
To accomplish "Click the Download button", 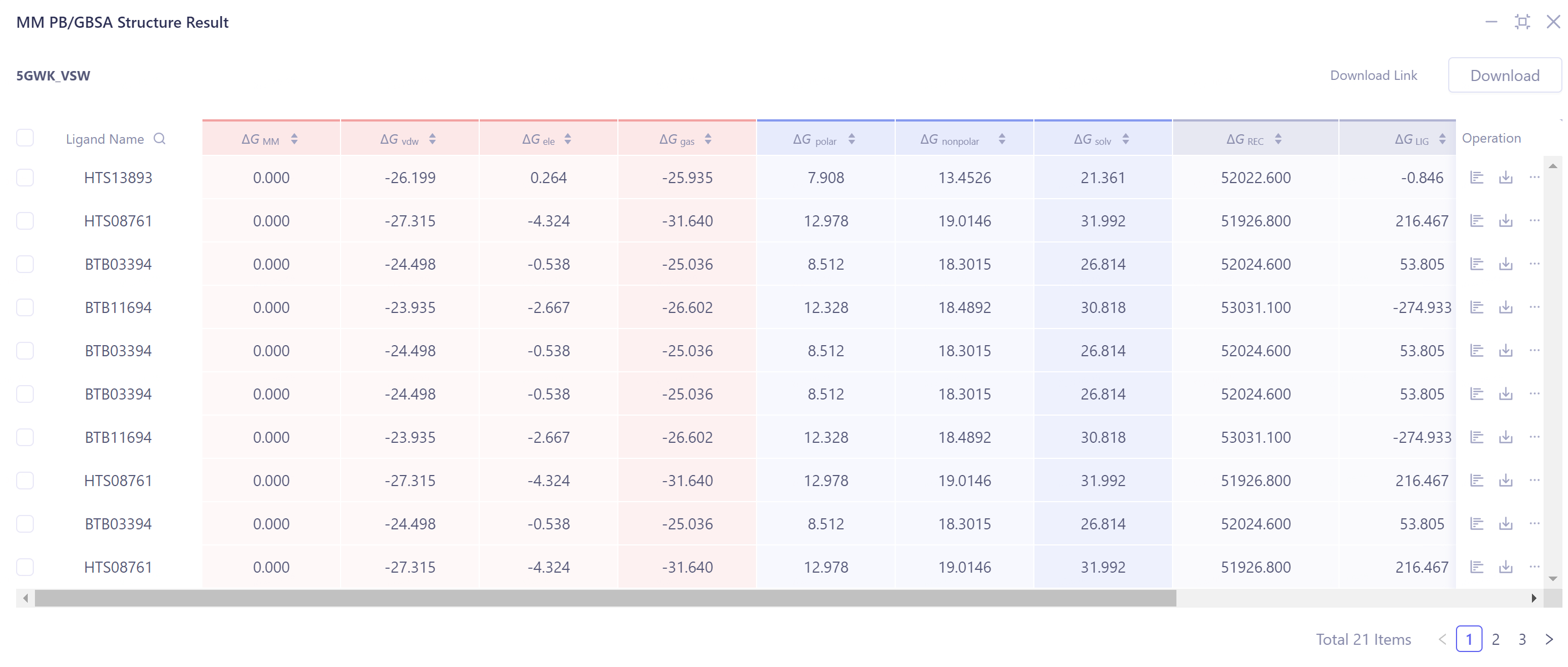I will tap(1505, 75).
